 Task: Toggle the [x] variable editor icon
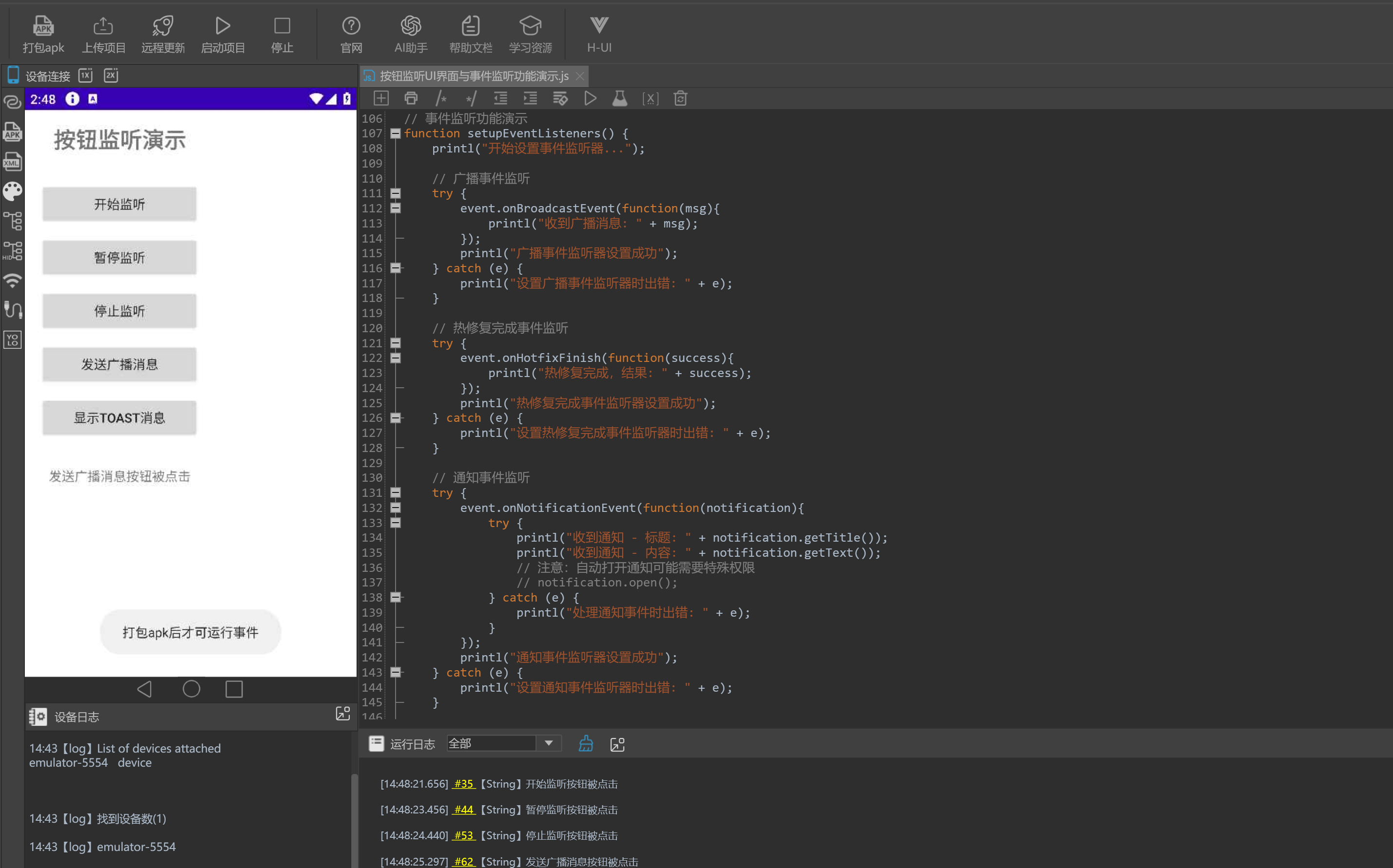coord(650,99)
